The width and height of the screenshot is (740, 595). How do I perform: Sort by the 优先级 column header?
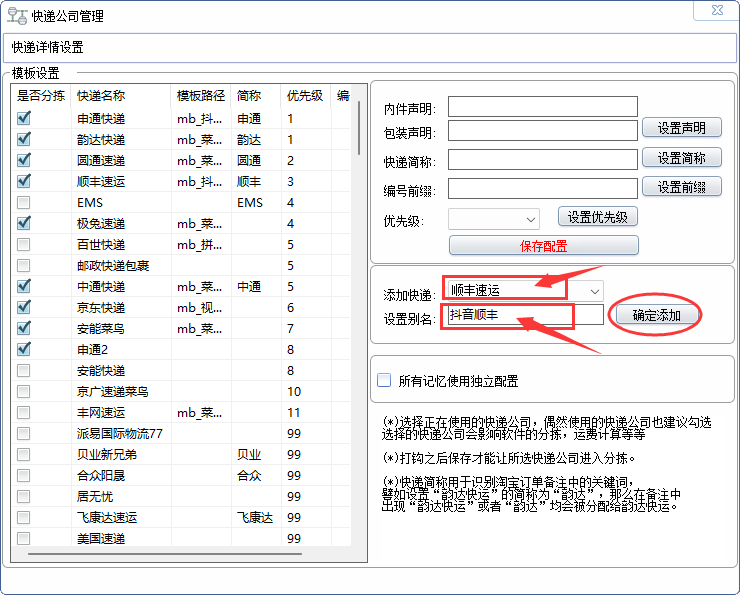(x=304, y=96)
